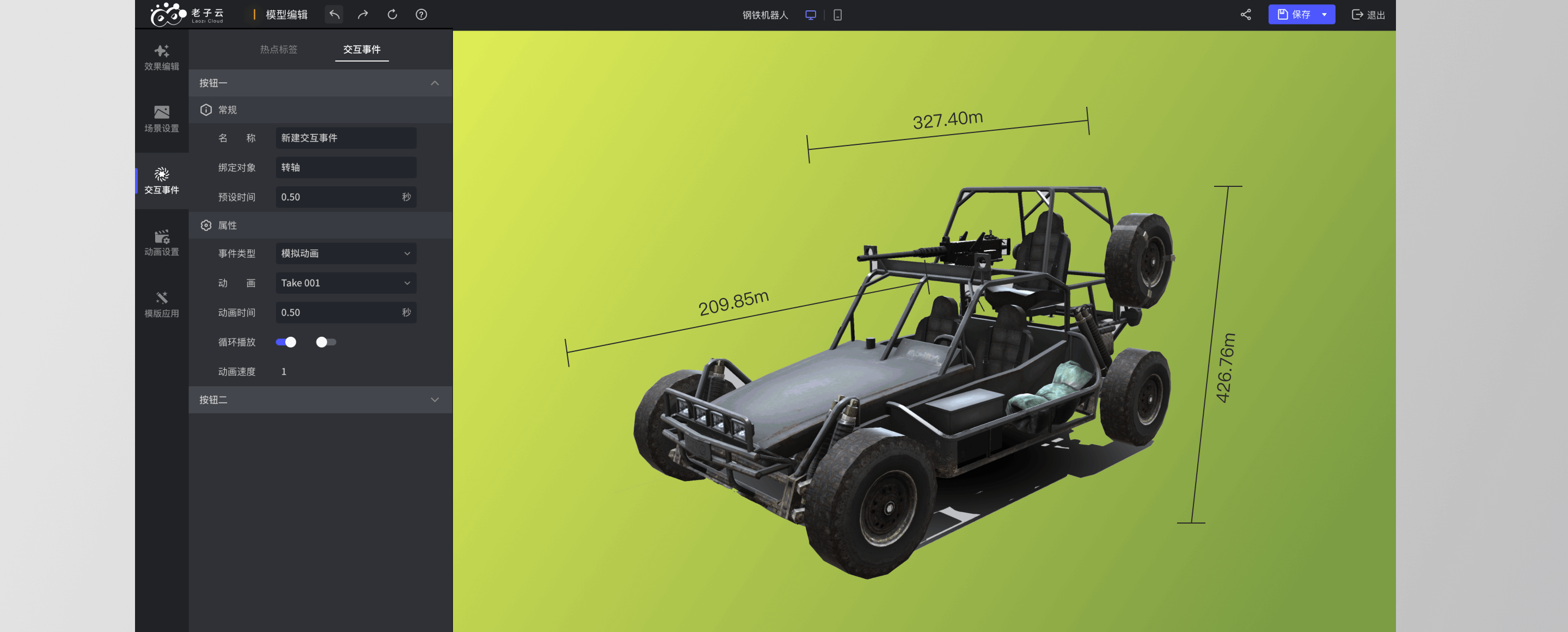
Task: Collapse the 按钮一 section
Action: (434, 83)
